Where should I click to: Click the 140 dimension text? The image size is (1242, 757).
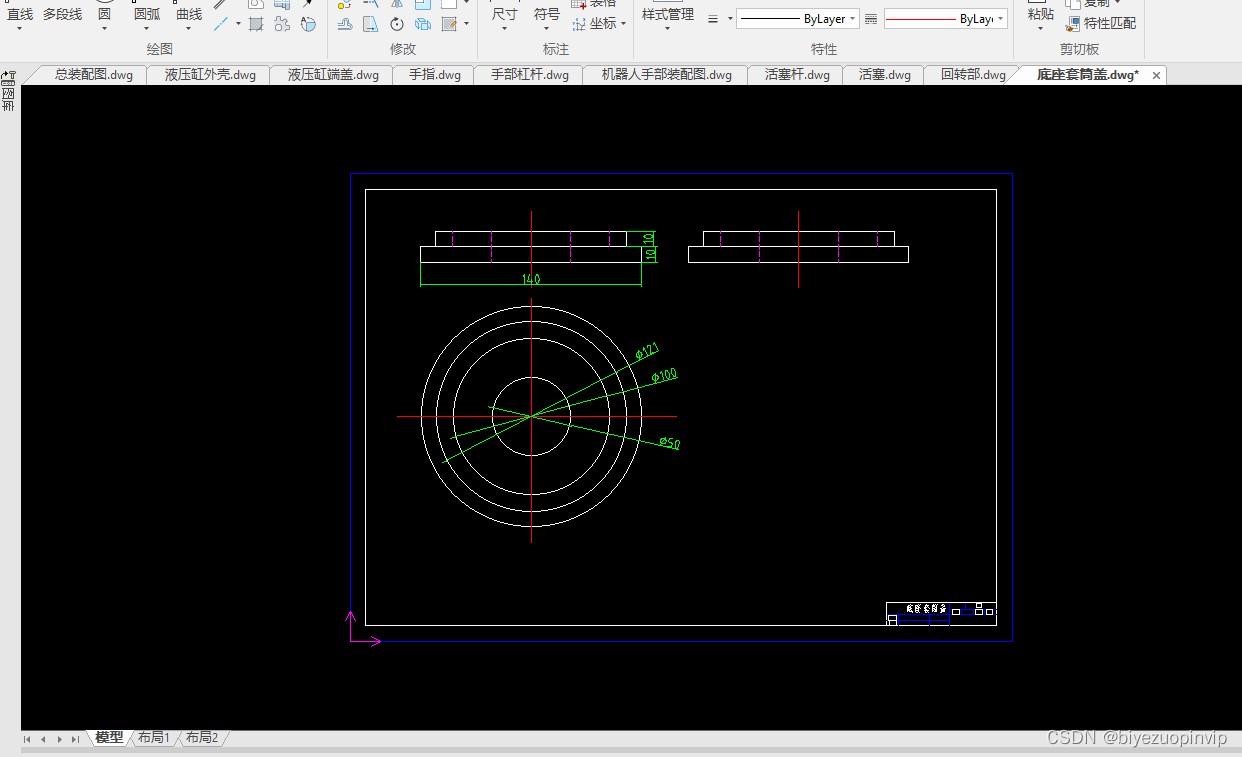(x=531, y=279)
